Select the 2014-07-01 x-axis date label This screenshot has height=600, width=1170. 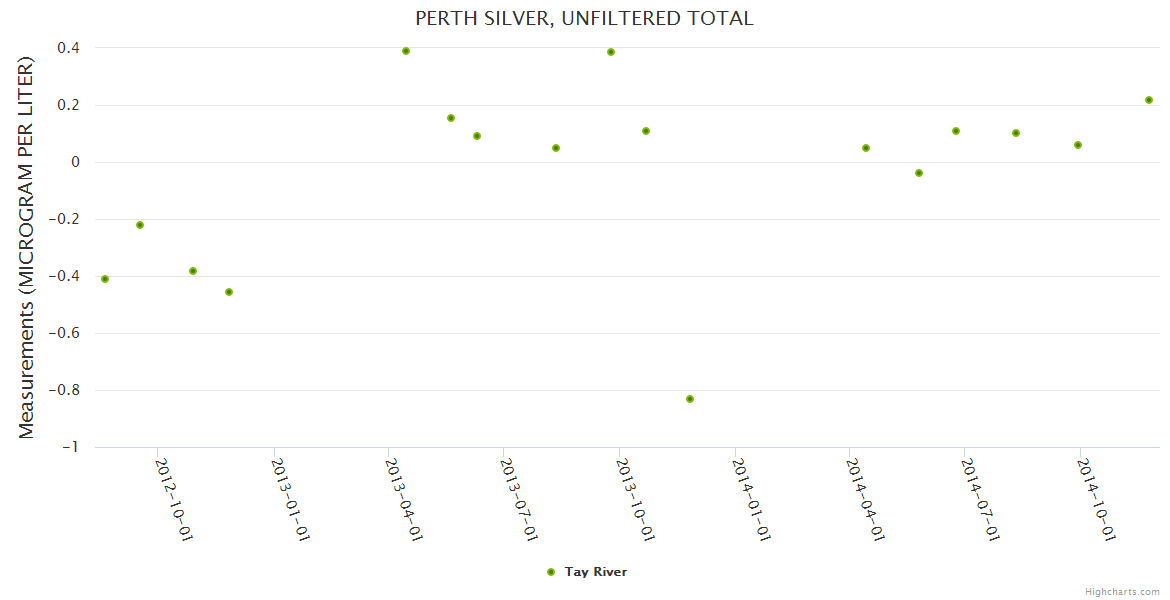981,498
